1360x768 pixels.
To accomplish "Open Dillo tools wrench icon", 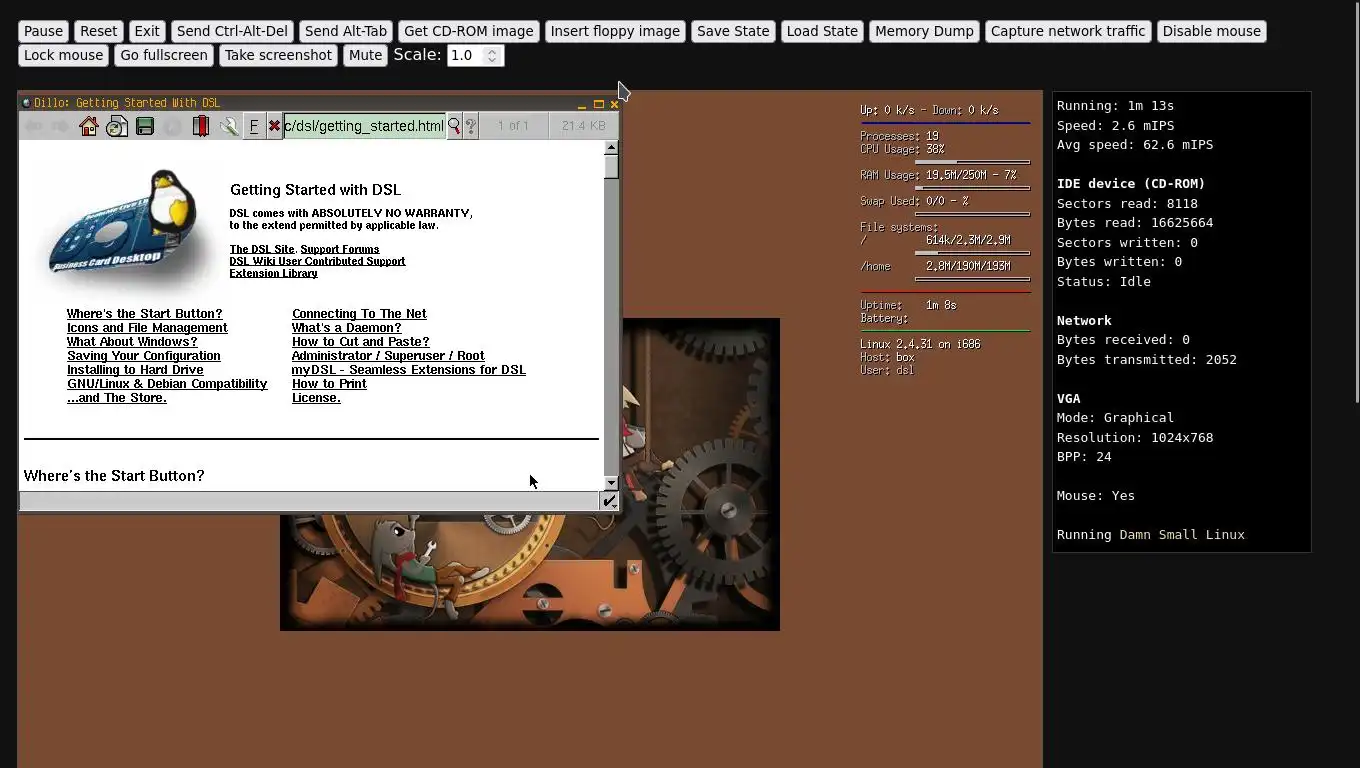I will 229,126.
